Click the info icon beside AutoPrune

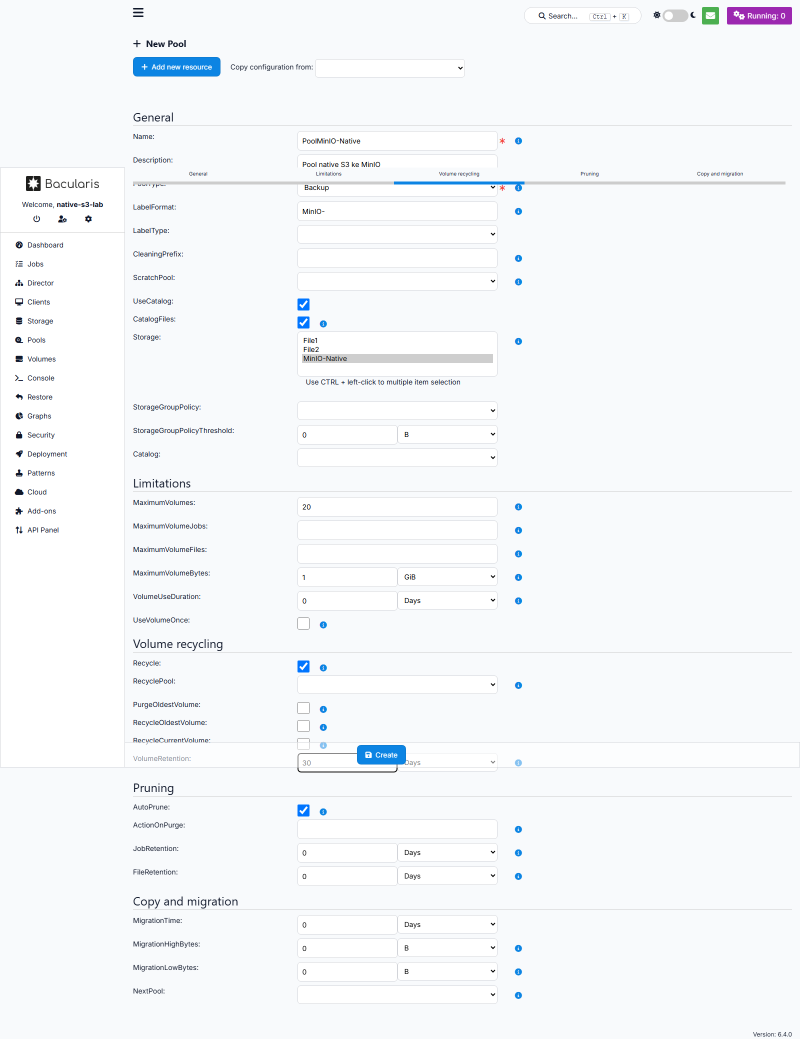click(323, 812)
